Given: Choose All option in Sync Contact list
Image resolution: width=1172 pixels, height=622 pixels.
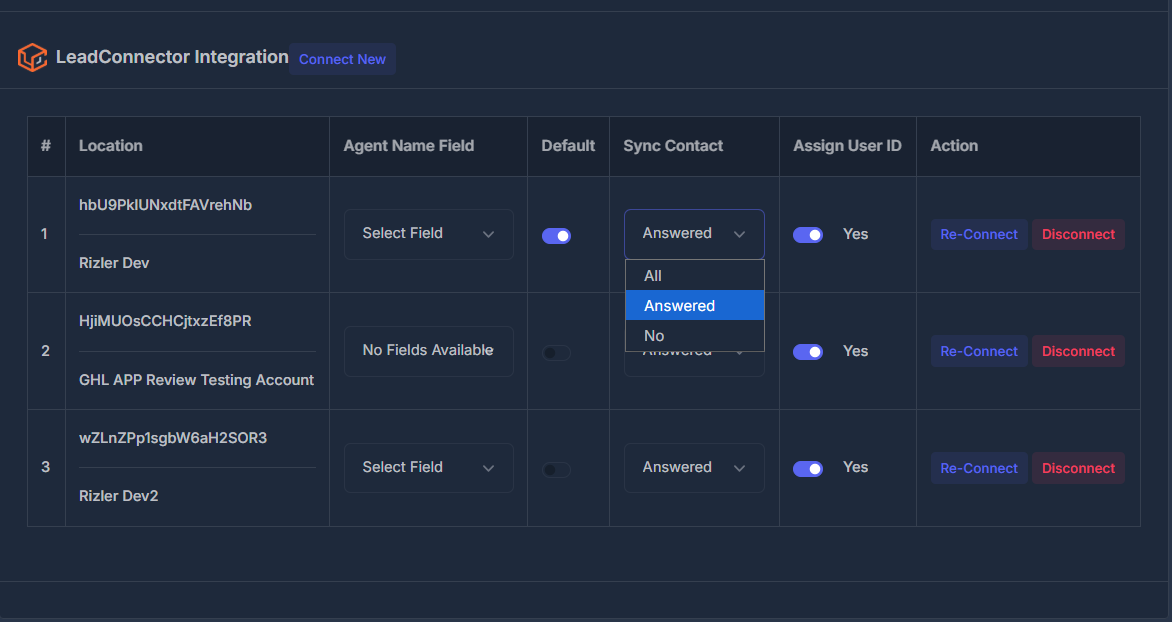Looking at the screenshot, I should (x=694, y=275).
